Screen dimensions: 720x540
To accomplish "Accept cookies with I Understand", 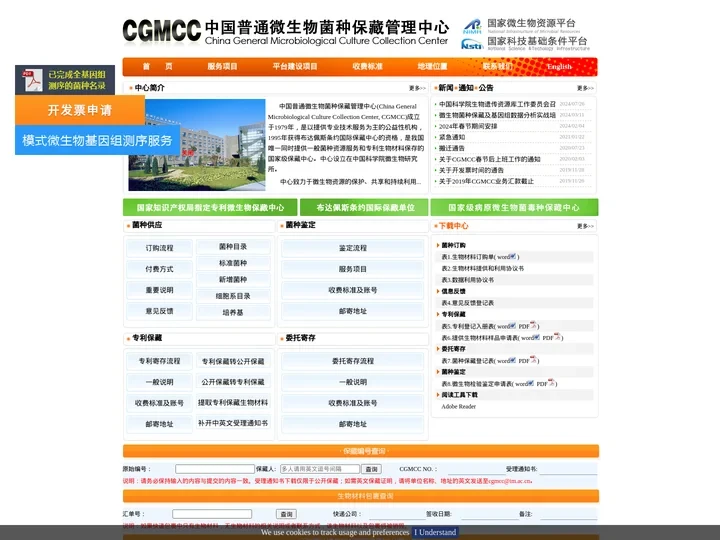I will pyautogui.click(x=435, y=532).
